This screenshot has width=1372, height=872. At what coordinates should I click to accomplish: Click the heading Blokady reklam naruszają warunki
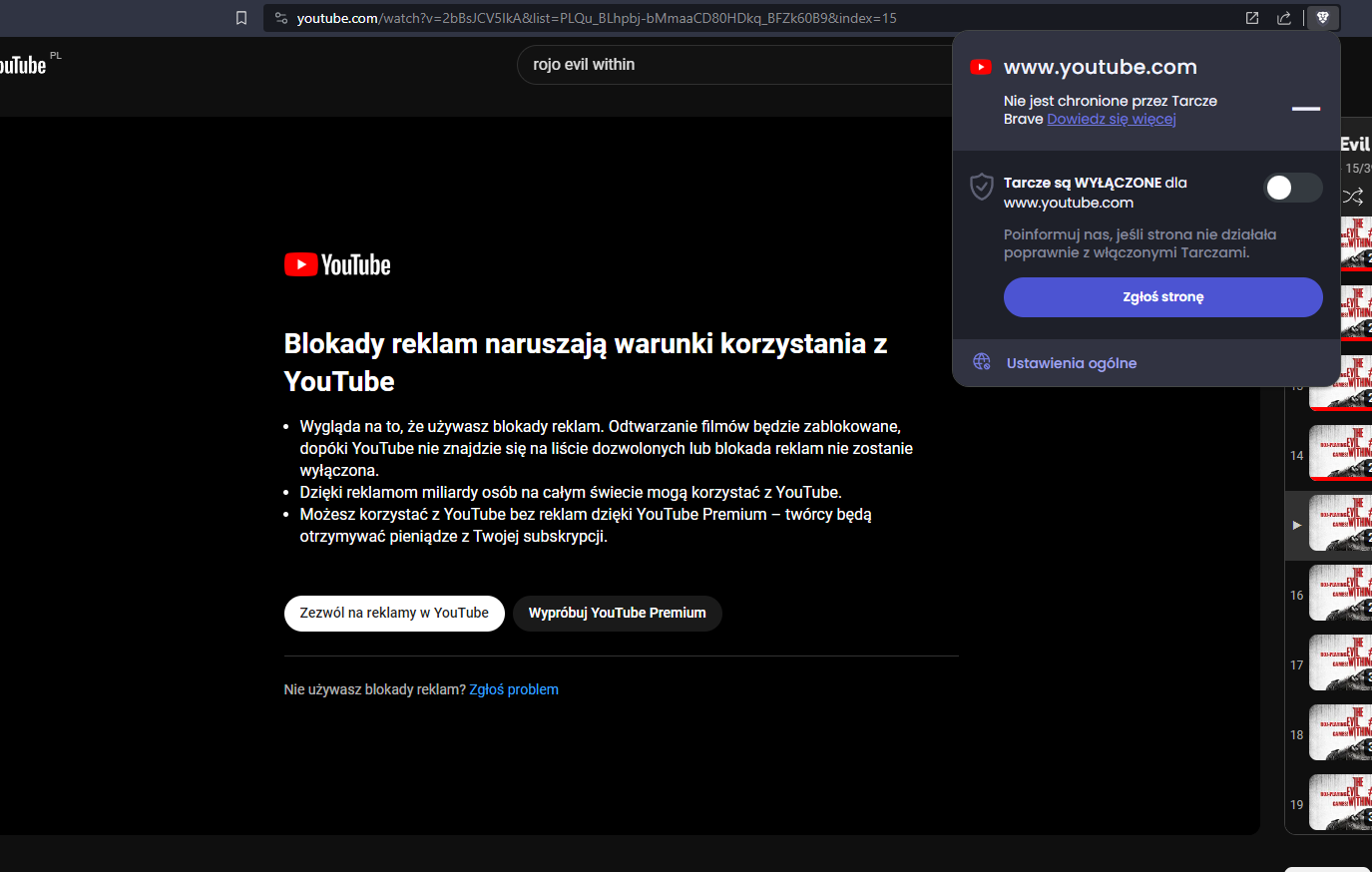(x=586, y=362)
